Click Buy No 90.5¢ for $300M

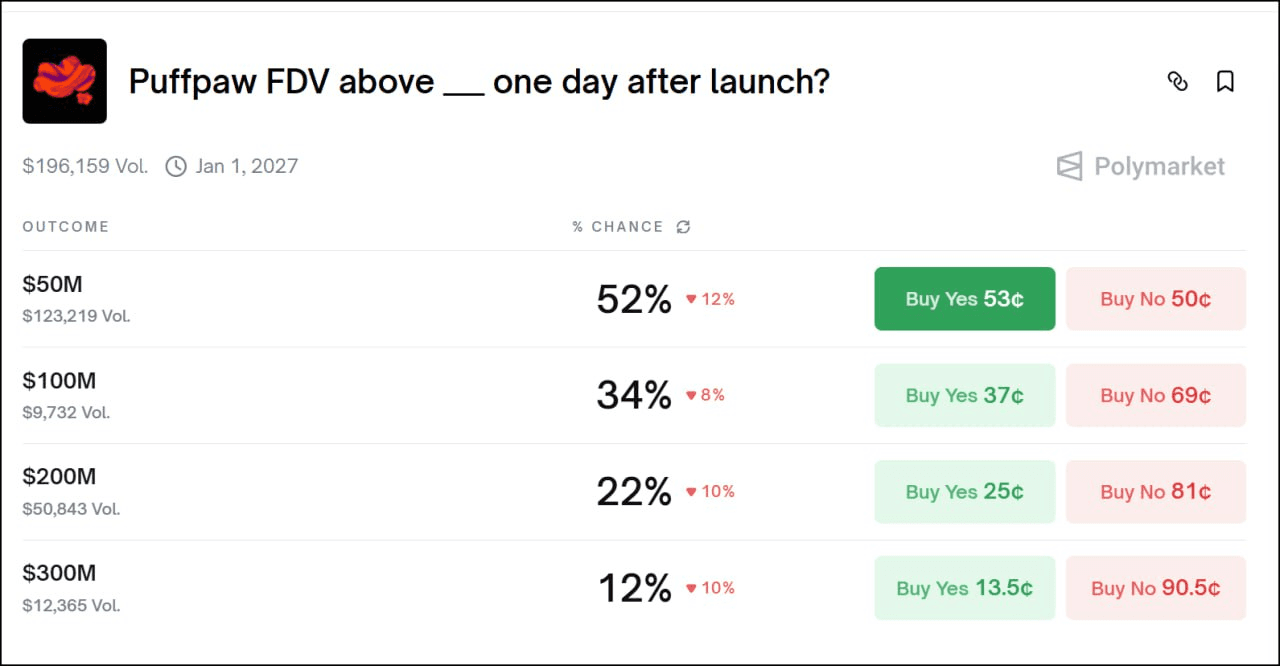tap(1155, 588)
